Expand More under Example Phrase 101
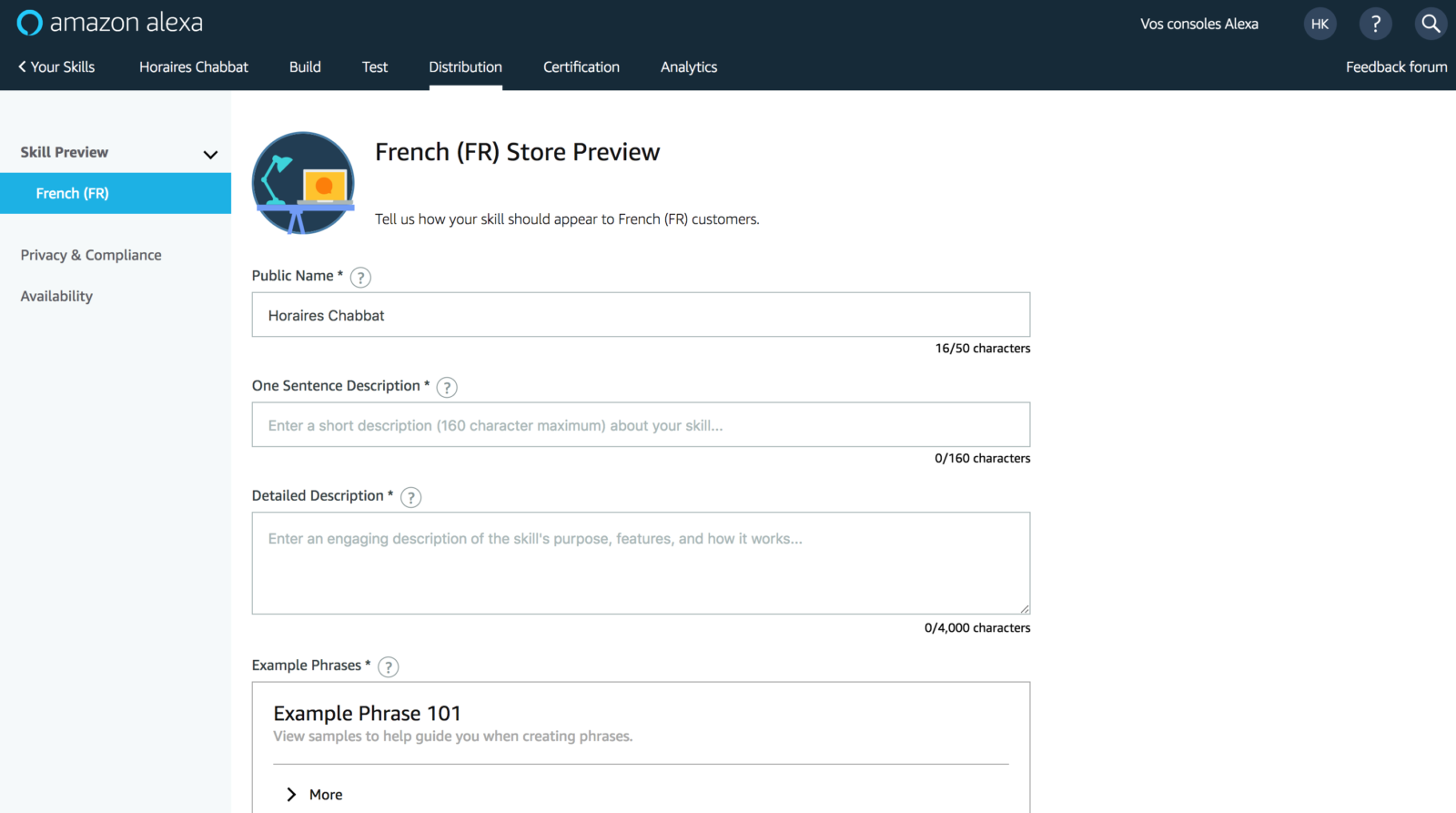Viewport: 1456px width, 813px height. (x=315, y=795)
